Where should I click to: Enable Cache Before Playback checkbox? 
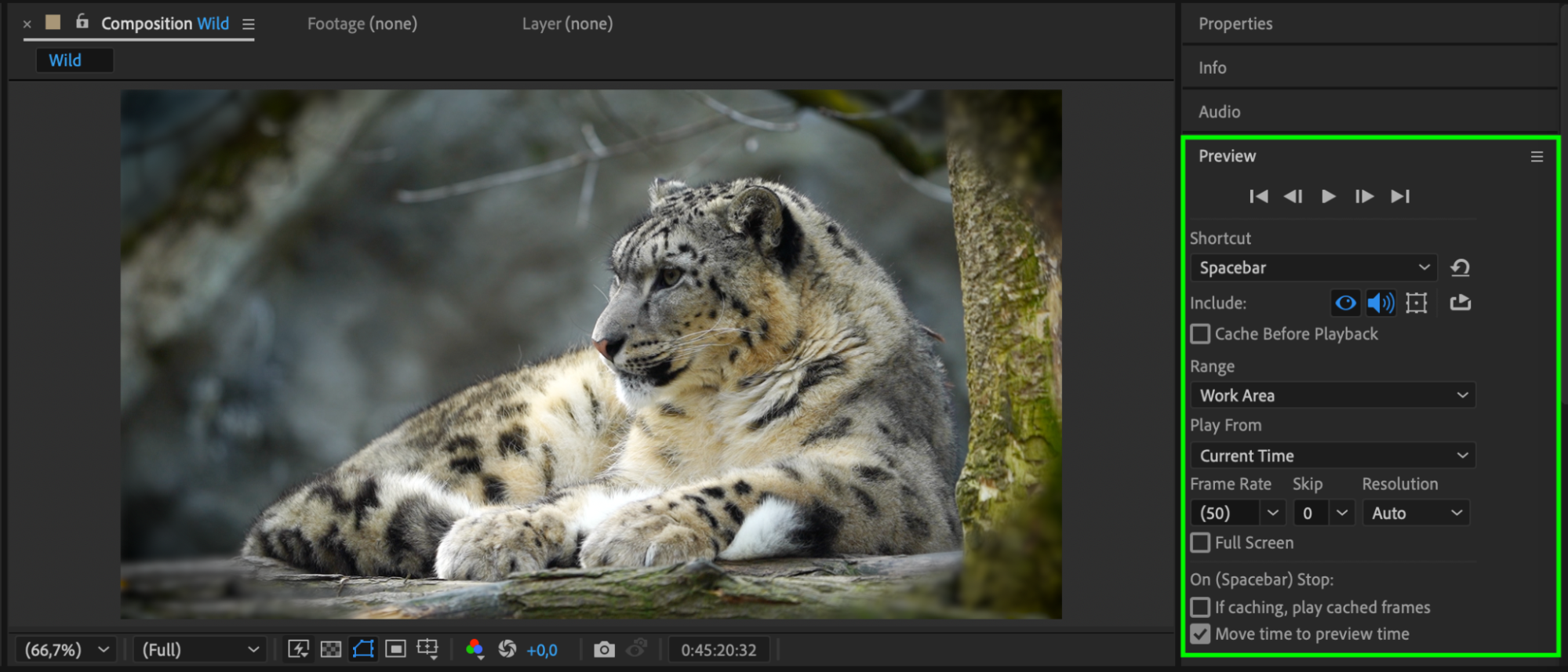[1200, 334]
